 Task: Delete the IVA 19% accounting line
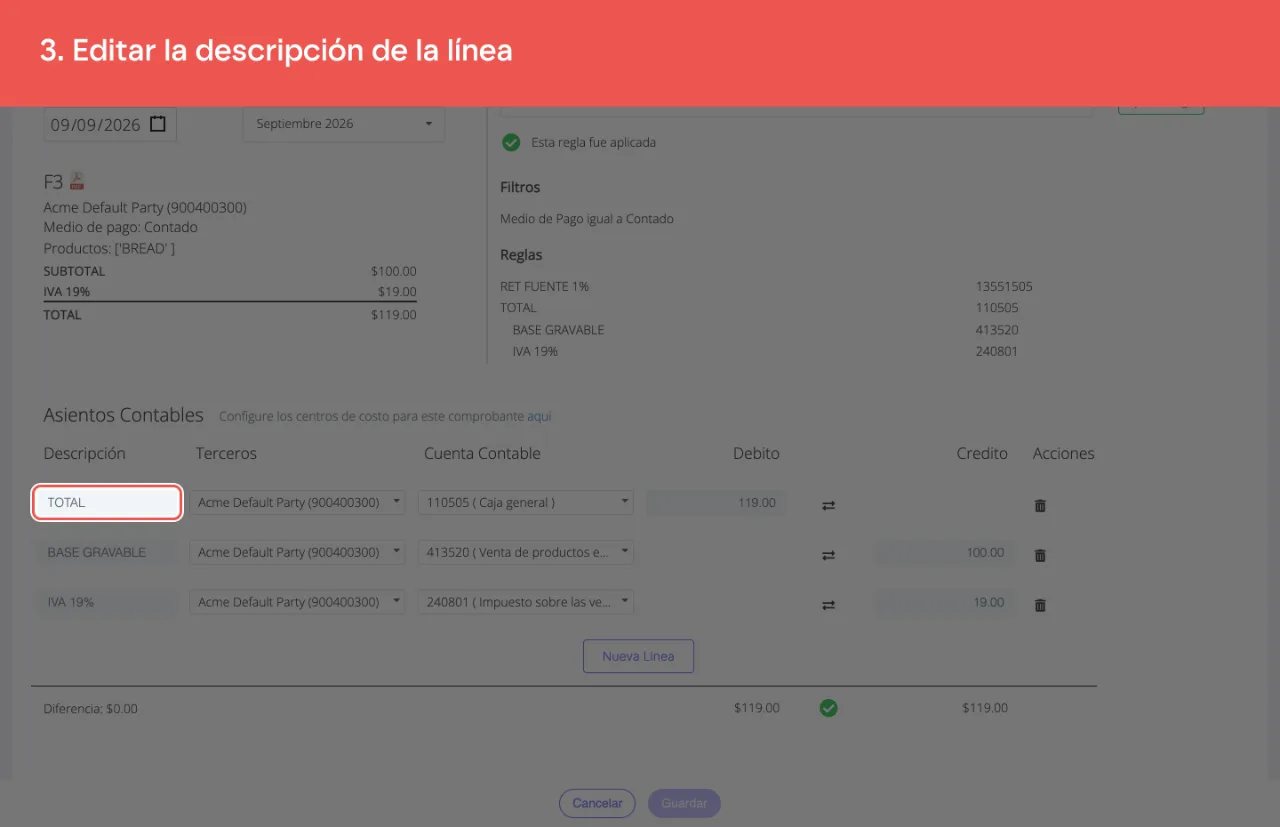1040,605
